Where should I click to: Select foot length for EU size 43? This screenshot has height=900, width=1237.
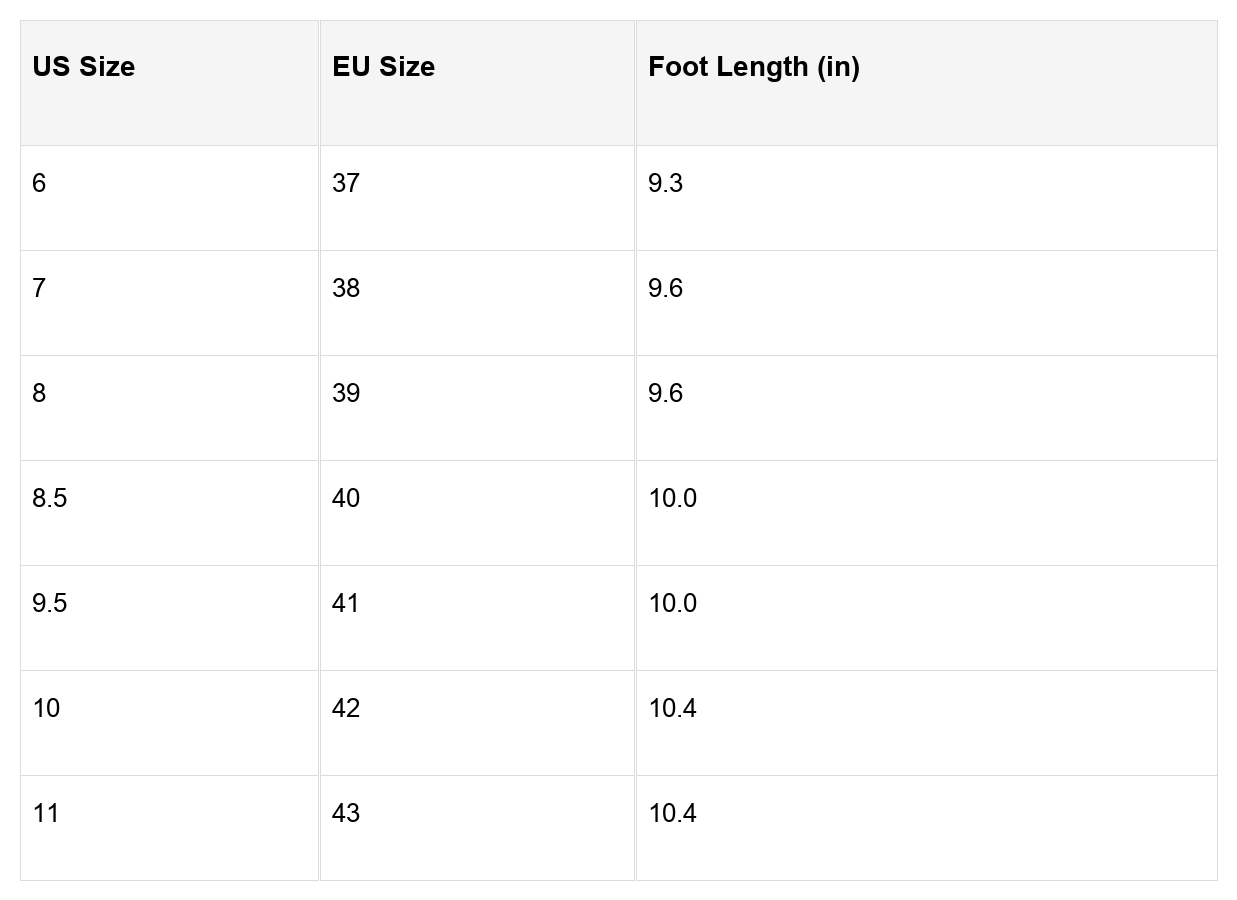point(673,813)
